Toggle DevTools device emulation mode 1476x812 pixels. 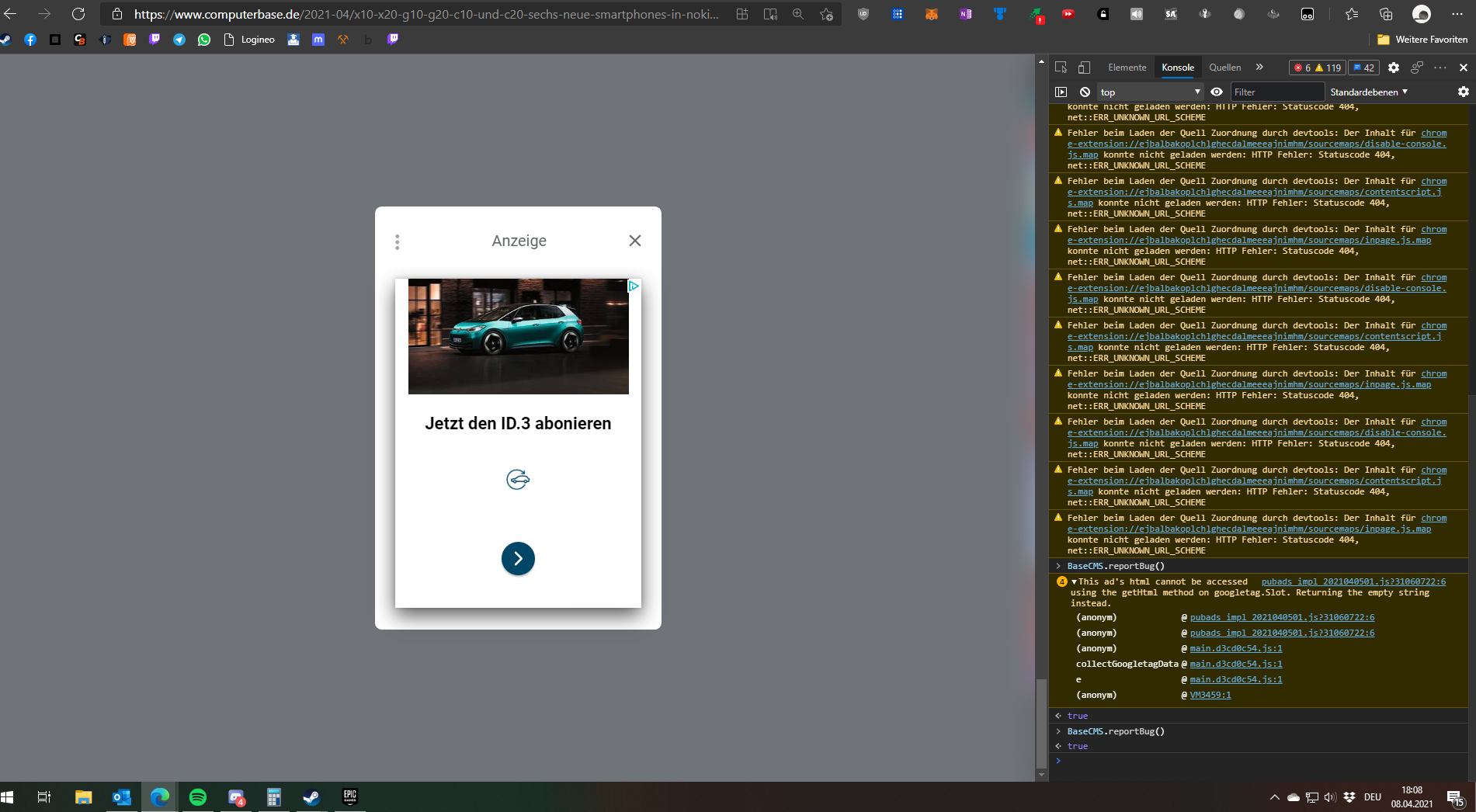pos(1085,68)
